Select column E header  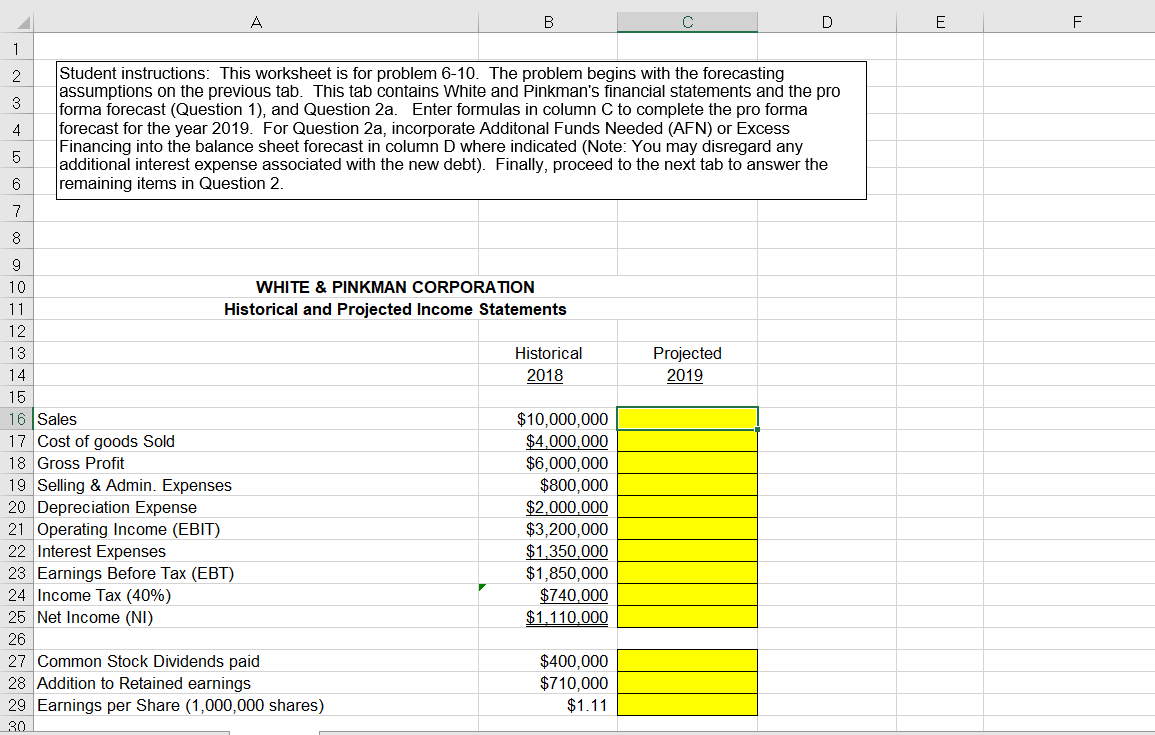tap(940, 22)
